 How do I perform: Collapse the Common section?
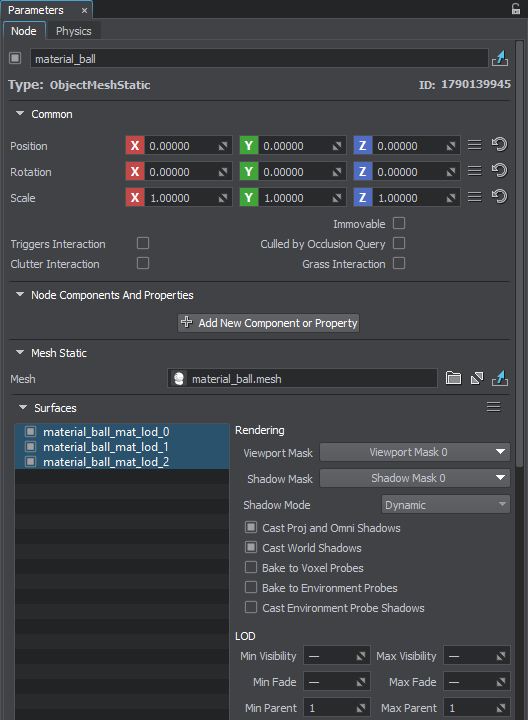[x=20, y=113]
